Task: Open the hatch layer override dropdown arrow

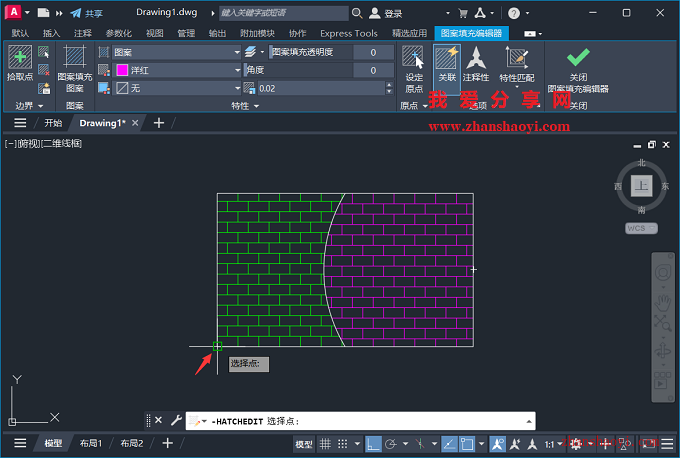Action: tap(262, 52)
